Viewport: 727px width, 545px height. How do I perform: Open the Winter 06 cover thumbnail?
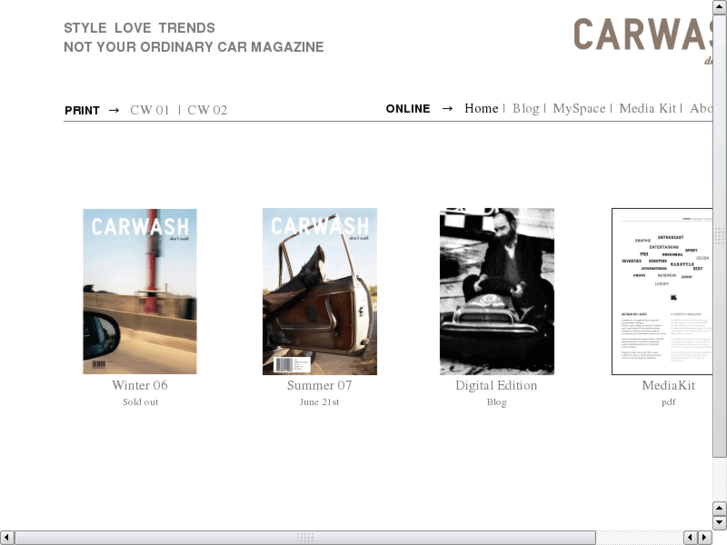(x=140, y=291)
